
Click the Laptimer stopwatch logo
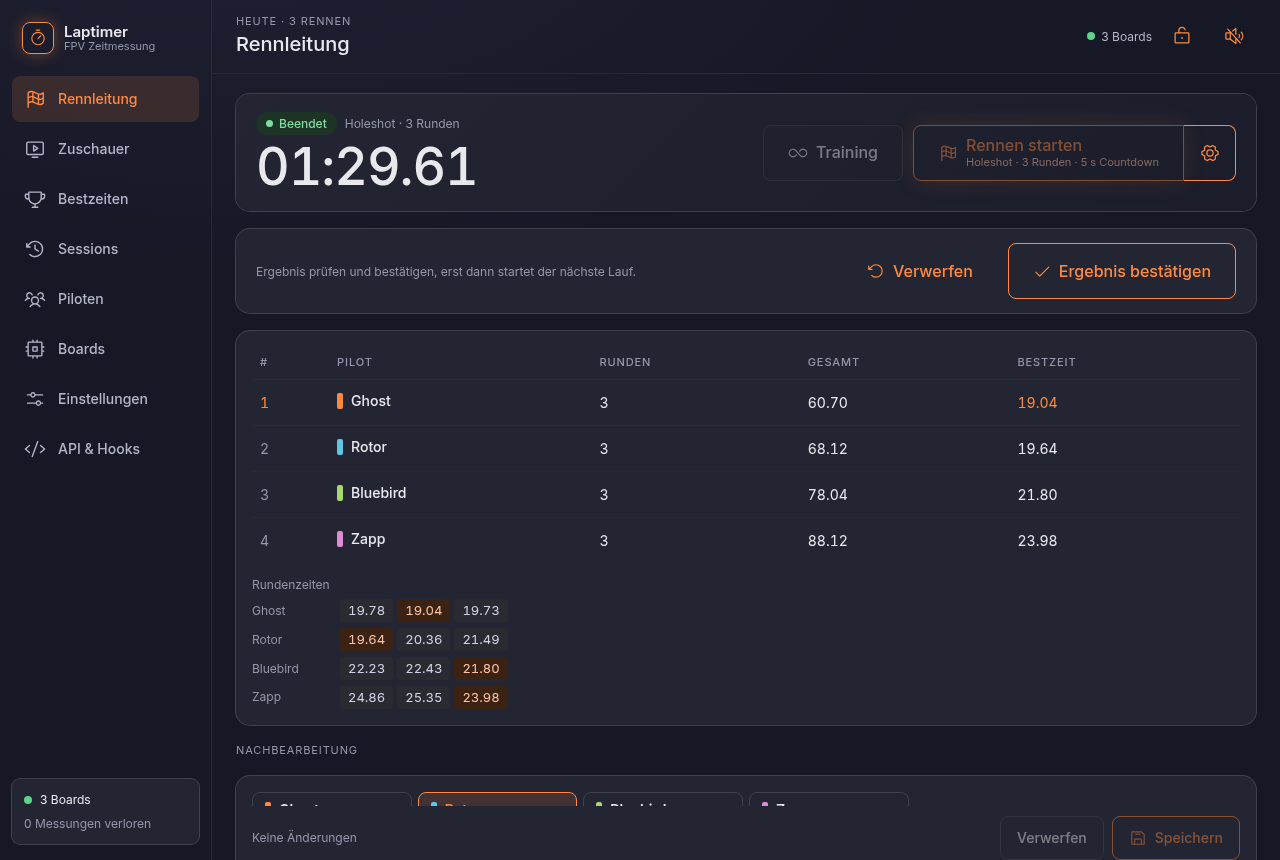38,38
